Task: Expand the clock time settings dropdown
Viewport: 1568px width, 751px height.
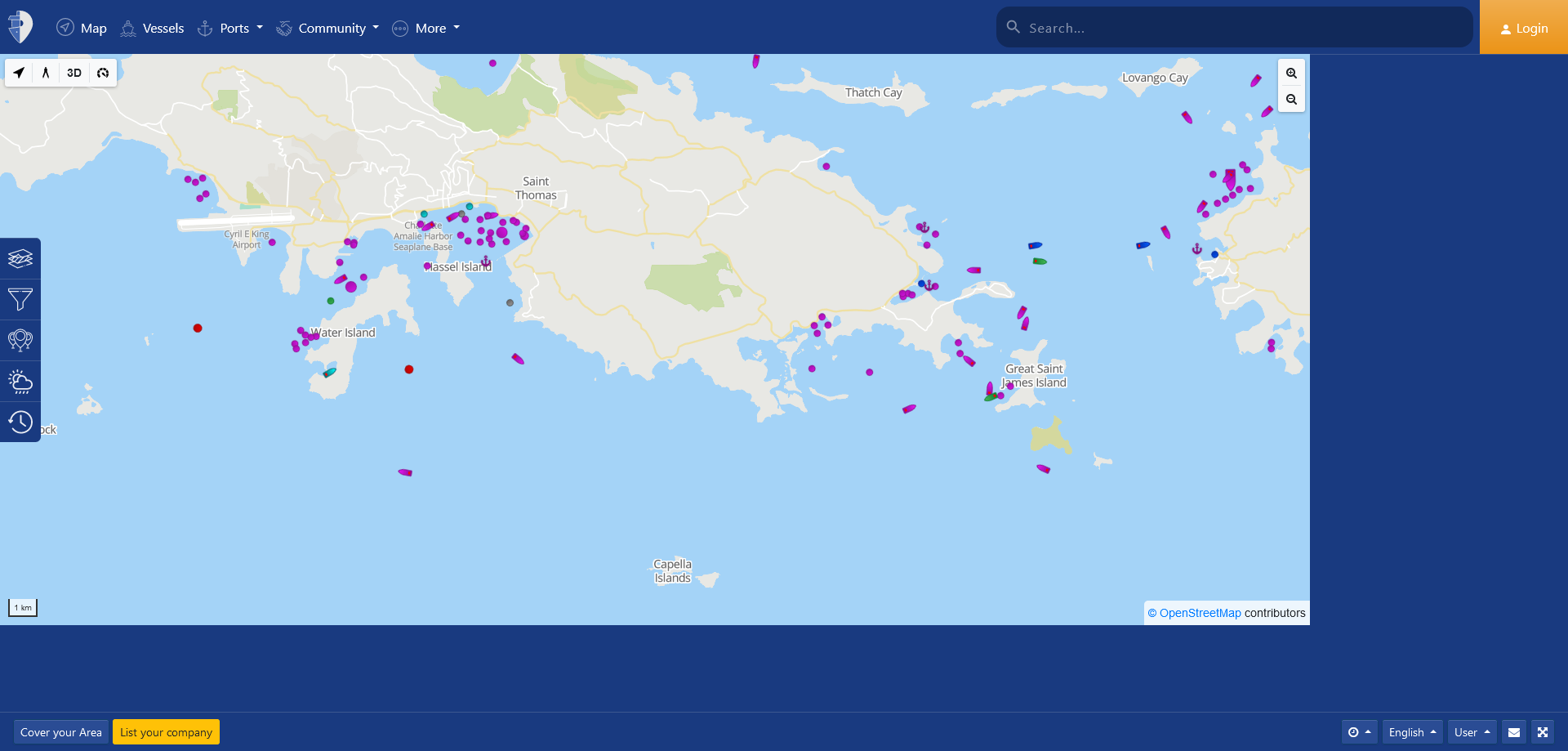Action: pyautogui.click(x=1359, y=732)
